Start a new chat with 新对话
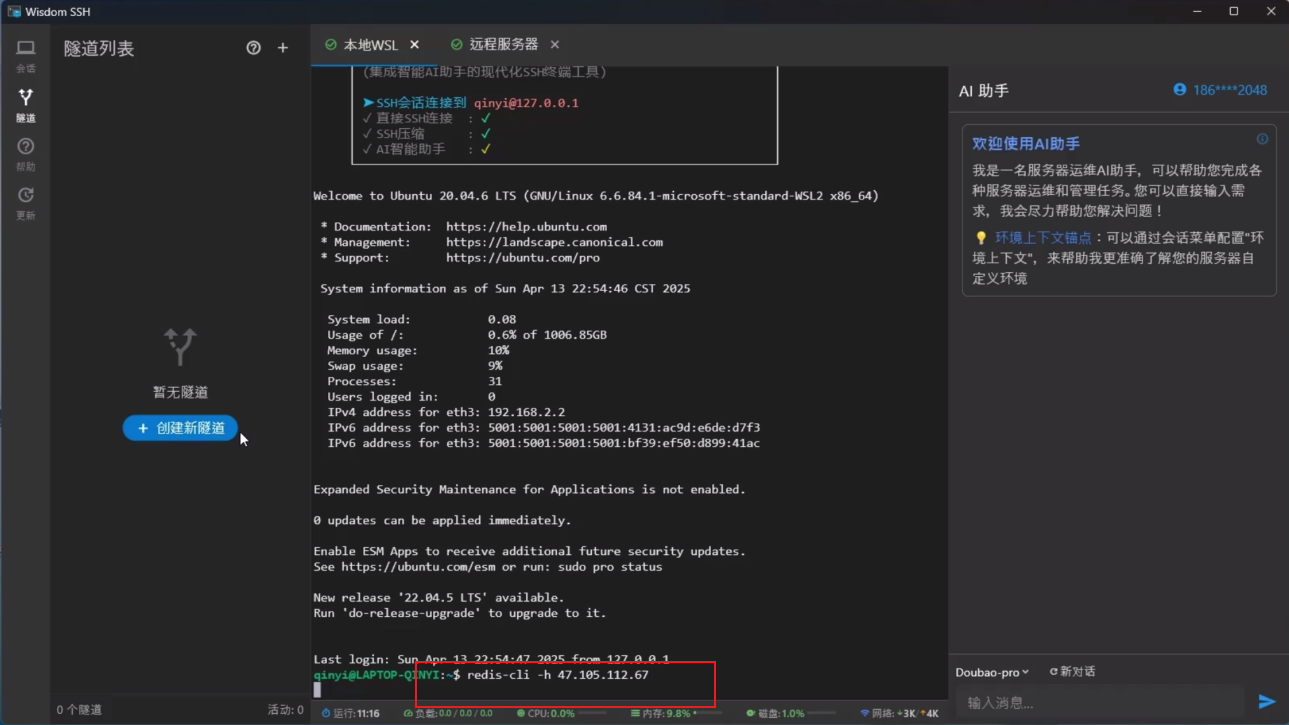 1072,672
